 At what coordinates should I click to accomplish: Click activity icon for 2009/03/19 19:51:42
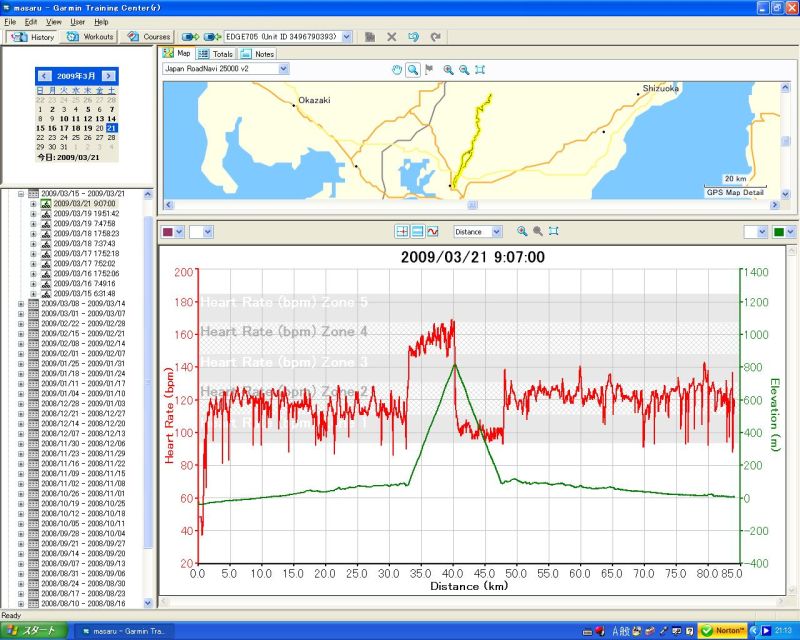tap(46, 214)
